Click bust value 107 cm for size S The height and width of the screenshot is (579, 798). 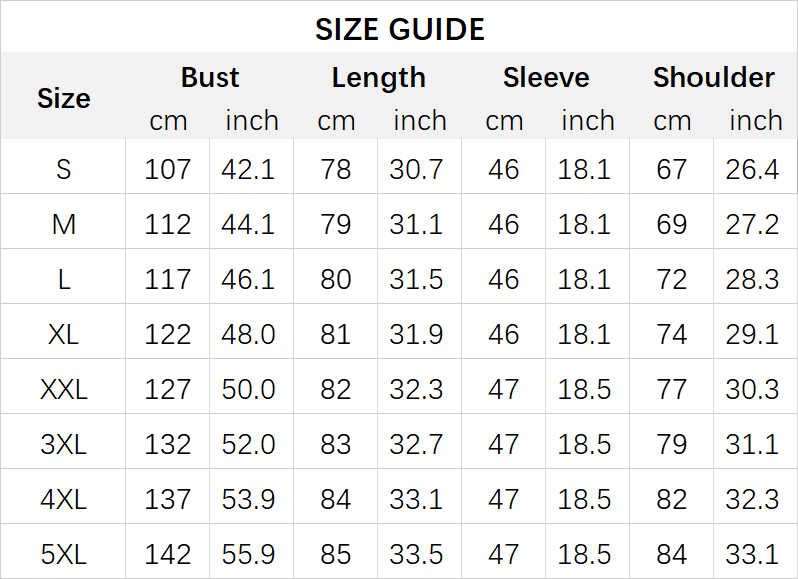tap(167, 169)
